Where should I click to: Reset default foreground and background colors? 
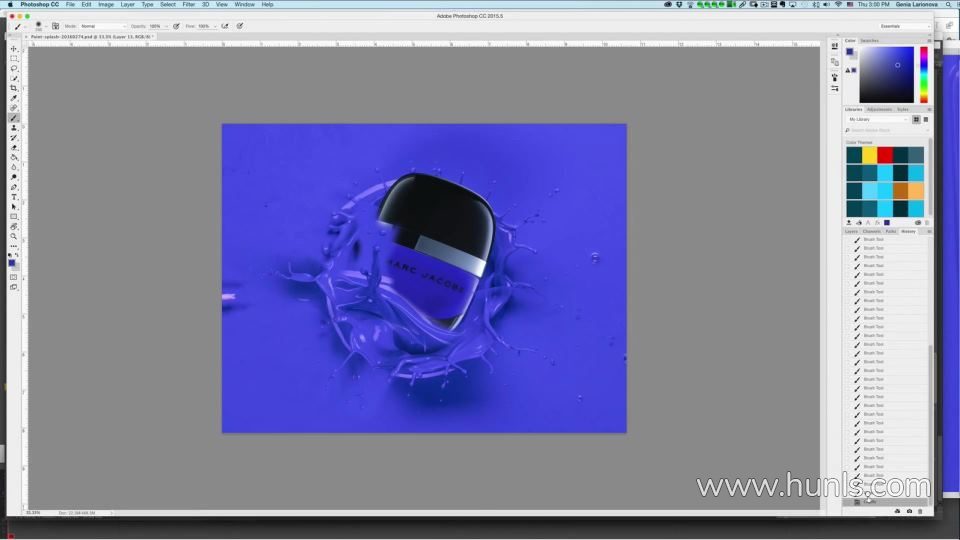click(10, 255)
